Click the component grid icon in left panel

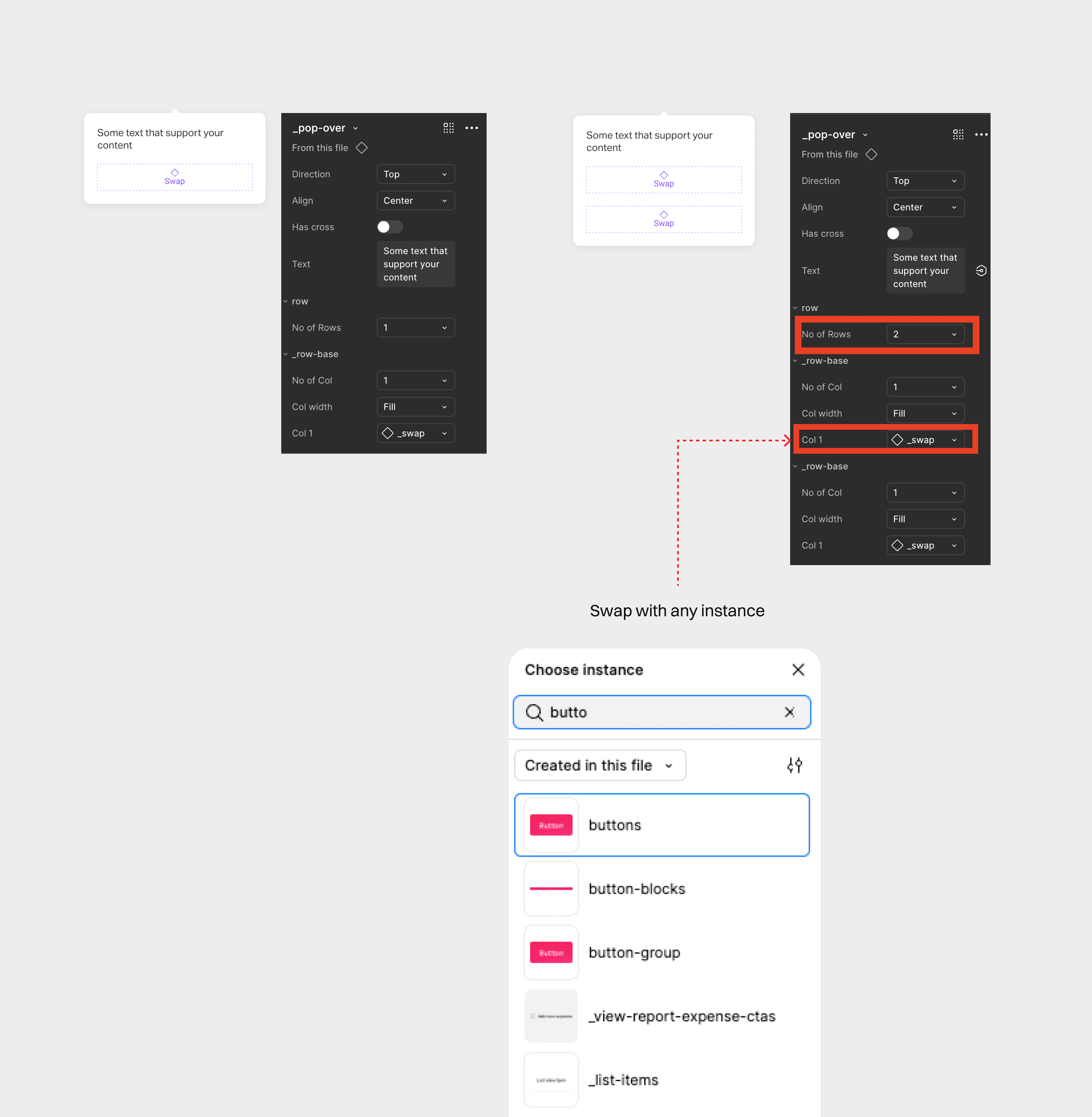tap(449, 128)
